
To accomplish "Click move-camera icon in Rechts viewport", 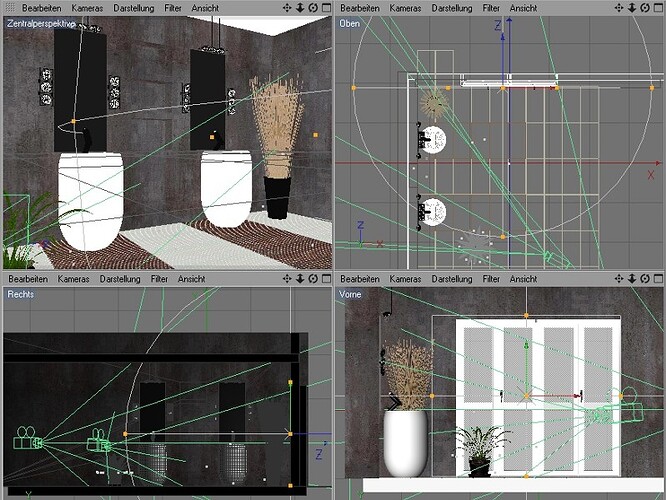I will click(287, 279).
